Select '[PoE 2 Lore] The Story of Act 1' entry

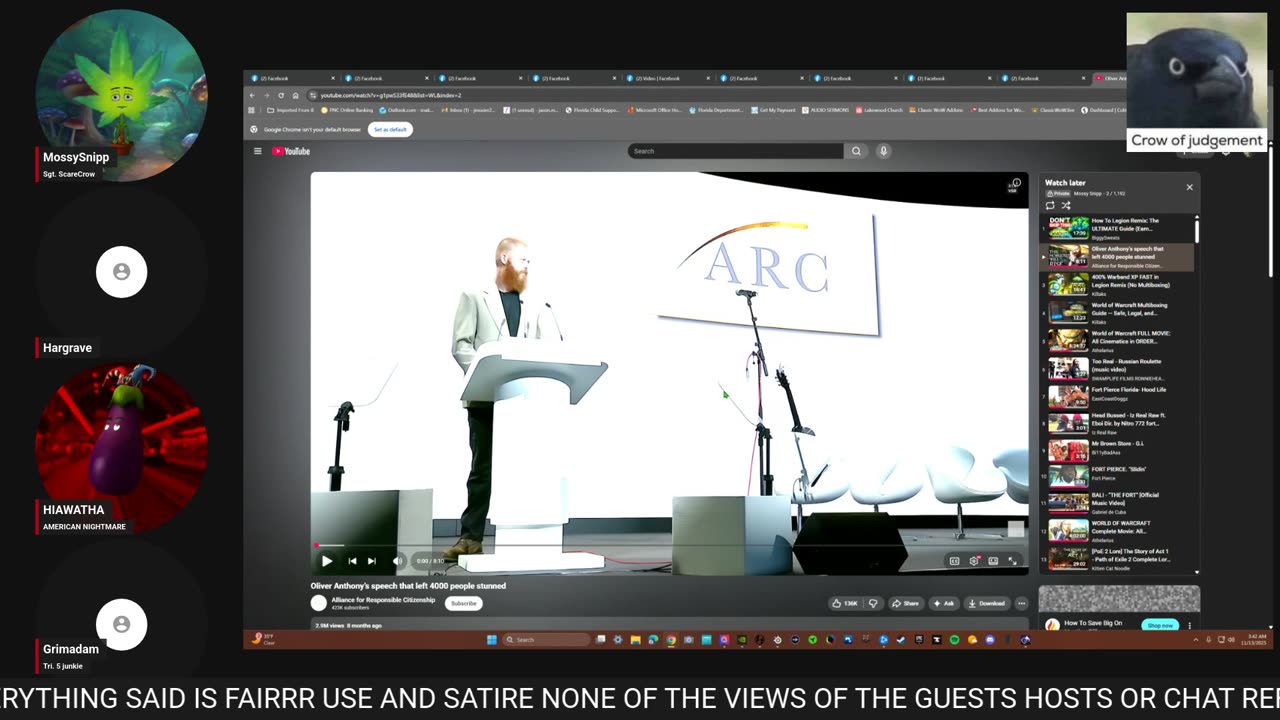point(1117,558)
